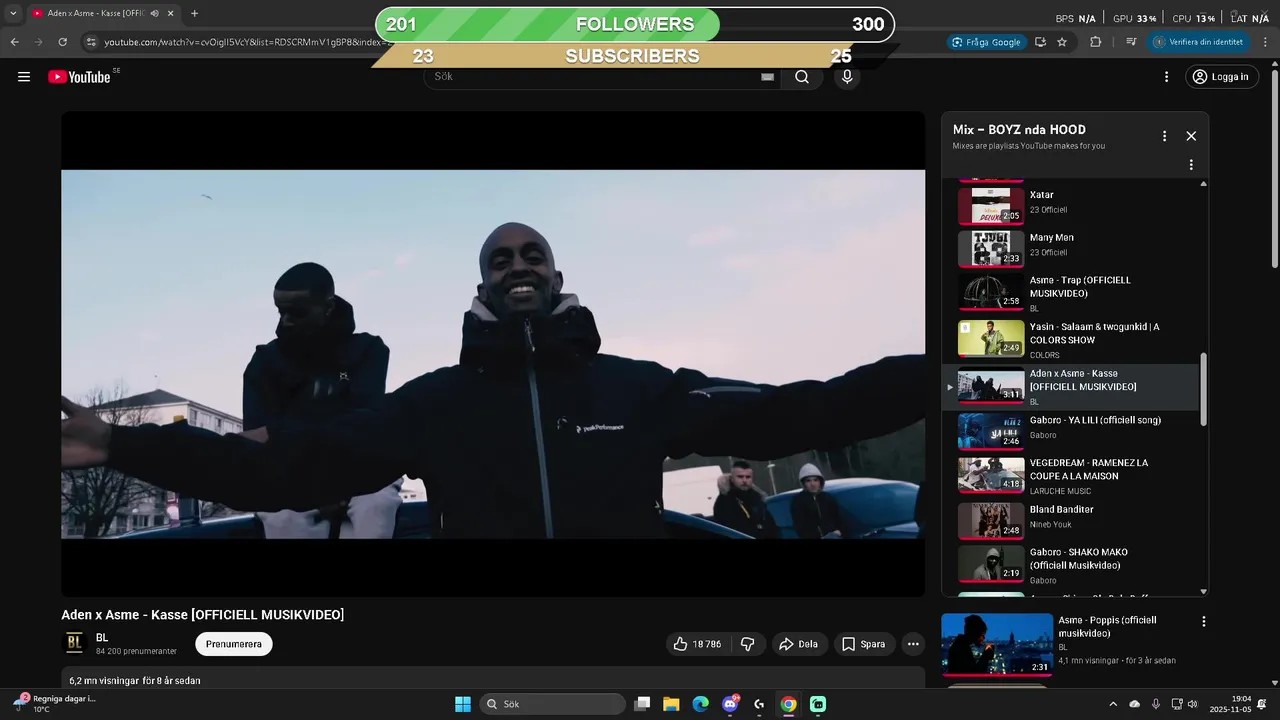Open weather widget Regniga dagar
This screenshot has width=1280, height=720.
point(56,703)
